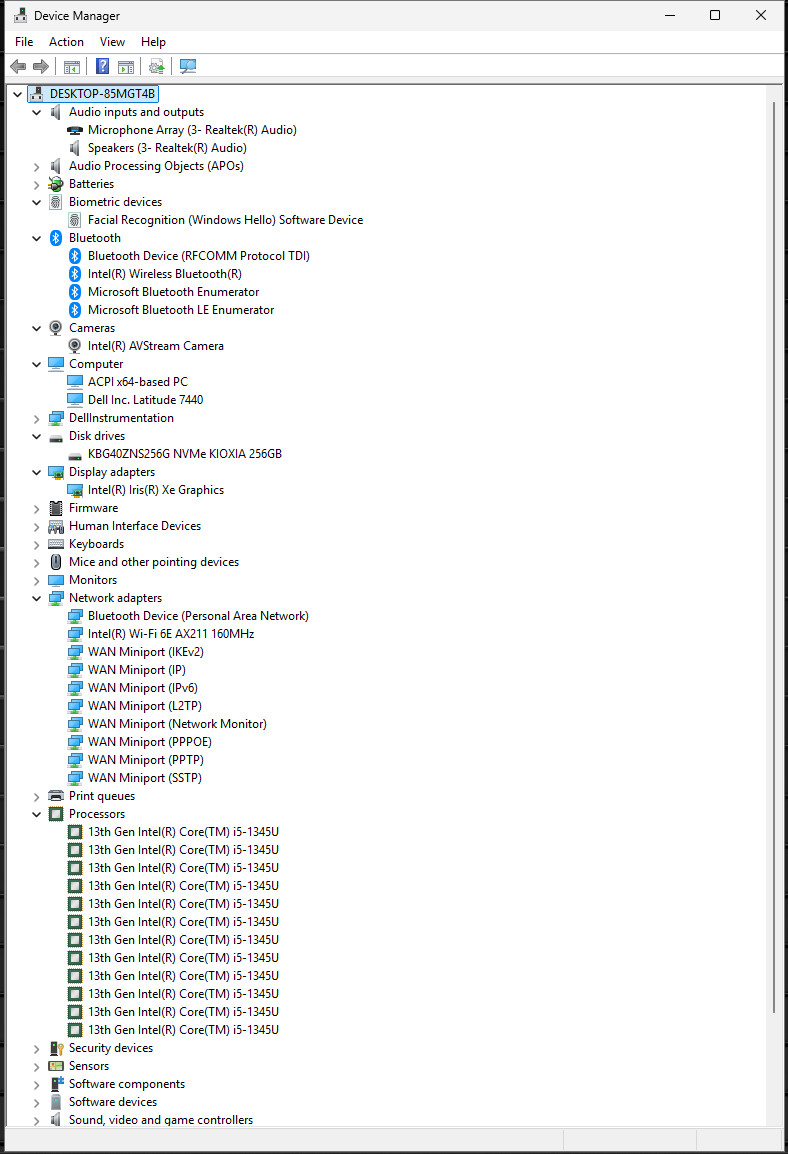Select Intel(R) Iris(R) Xe Graphics
The height and width of the screenshot is (1154, 788).
click(x=156, y=490)
